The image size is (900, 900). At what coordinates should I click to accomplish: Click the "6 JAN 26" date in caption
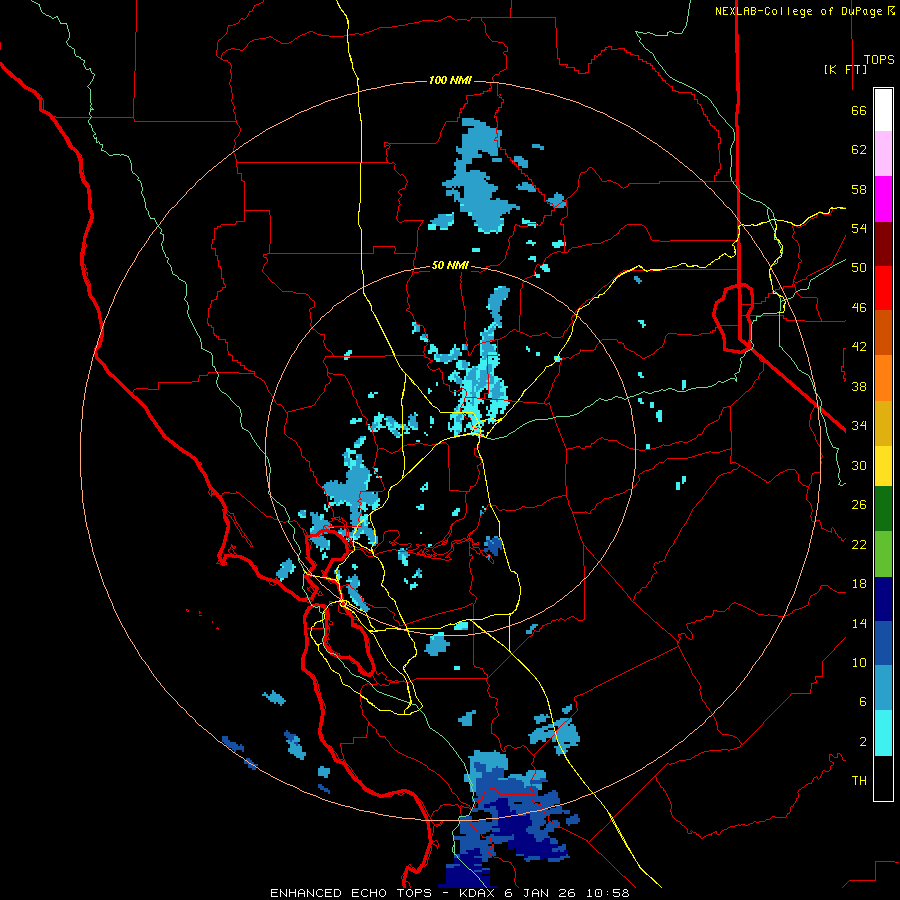click(x=541, y=893)
